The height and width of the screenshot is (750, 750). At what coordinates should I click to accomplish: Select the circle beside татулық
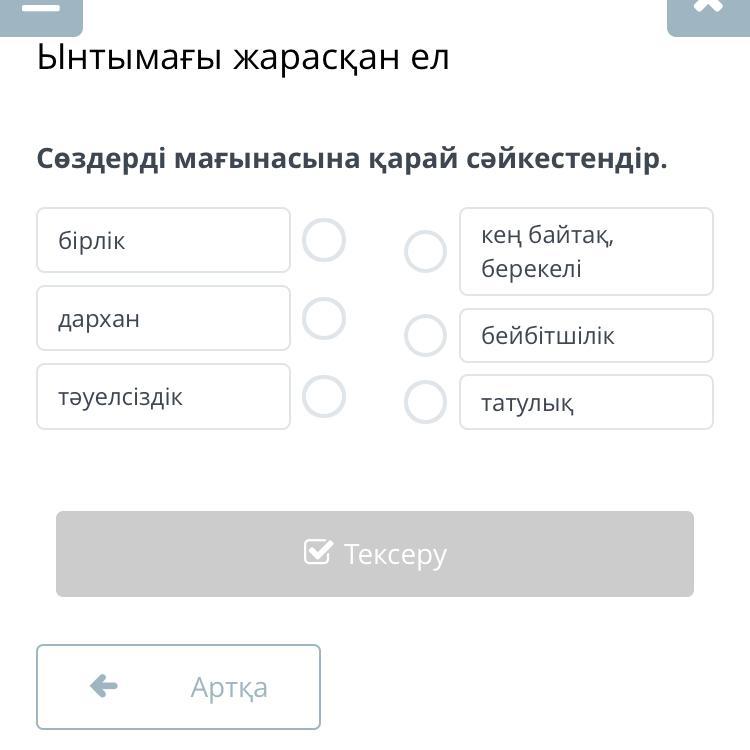[x=425, y=403]
